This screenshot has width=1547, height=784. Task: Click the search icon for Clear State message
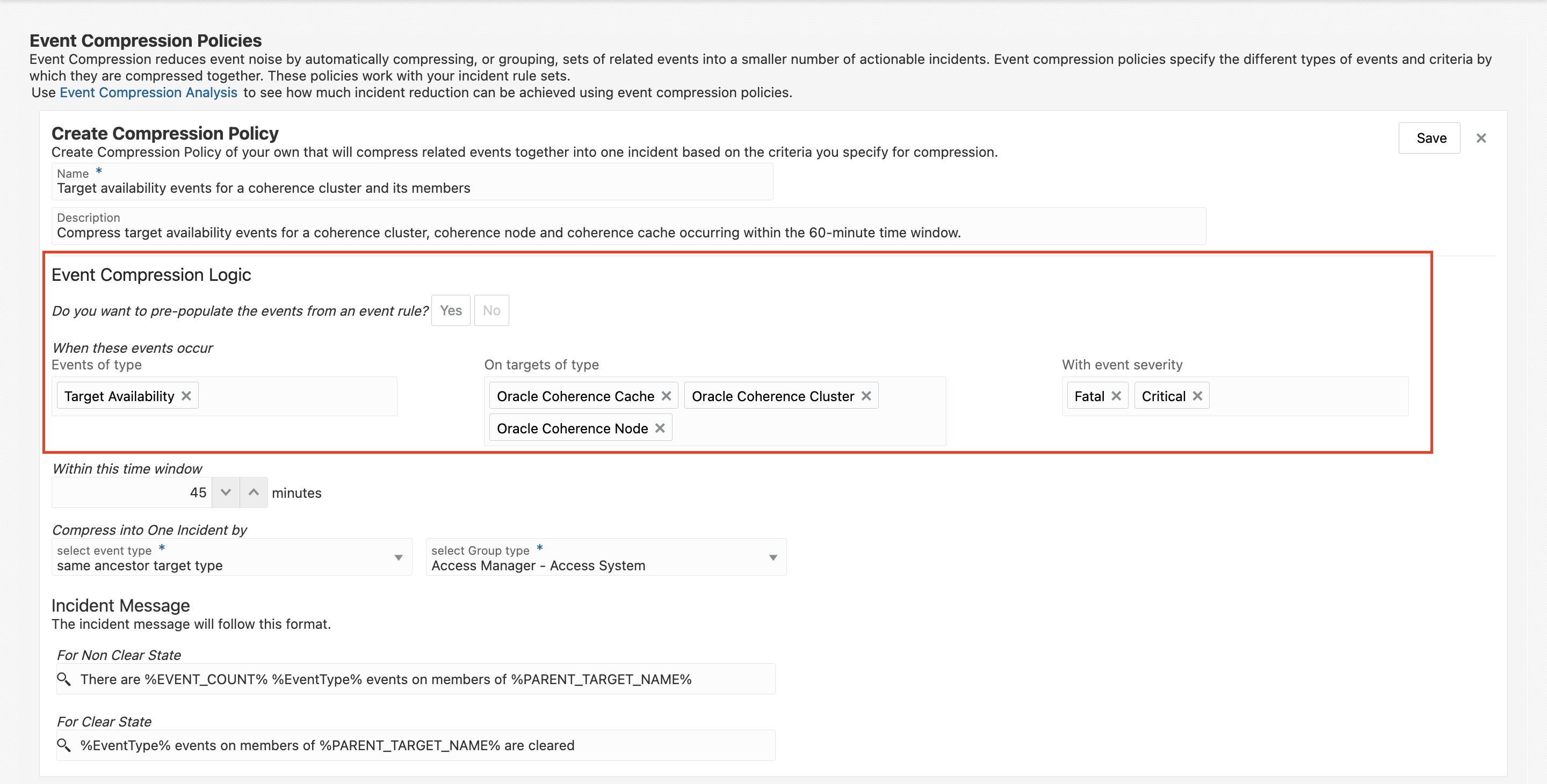coord(64,745)
